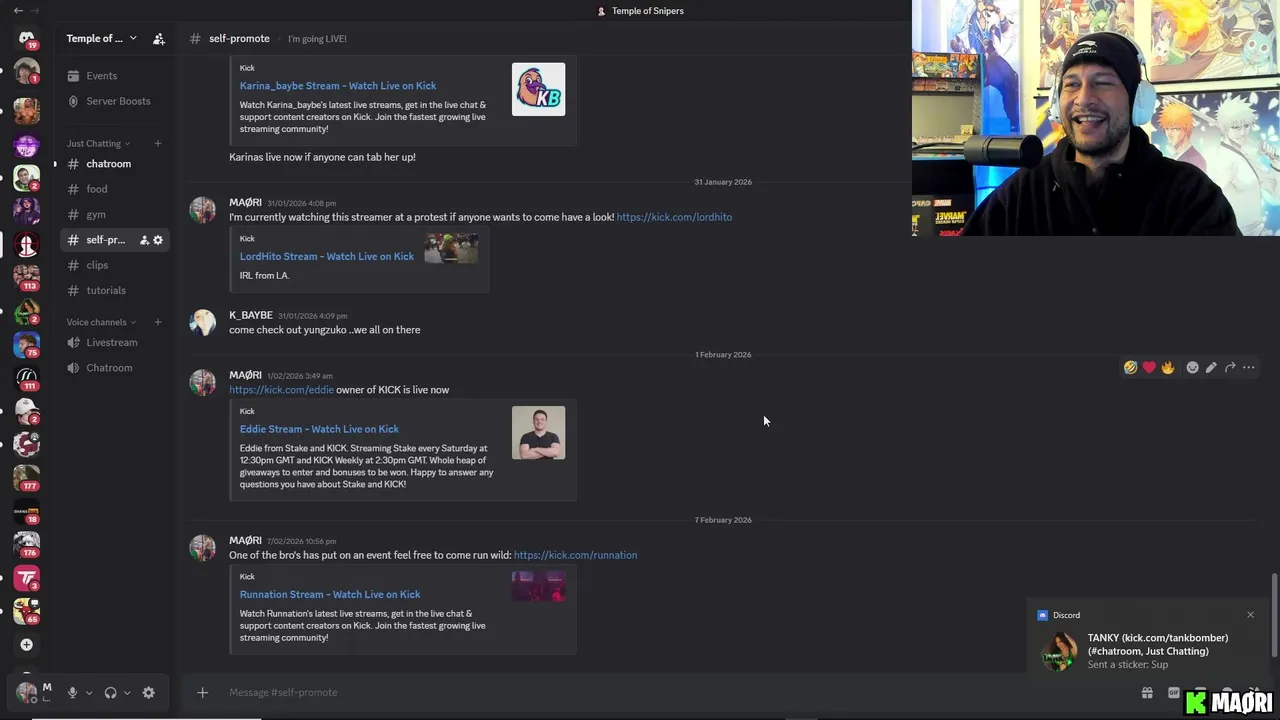Open server with 65 unread badge

click(x=27, y=611)
